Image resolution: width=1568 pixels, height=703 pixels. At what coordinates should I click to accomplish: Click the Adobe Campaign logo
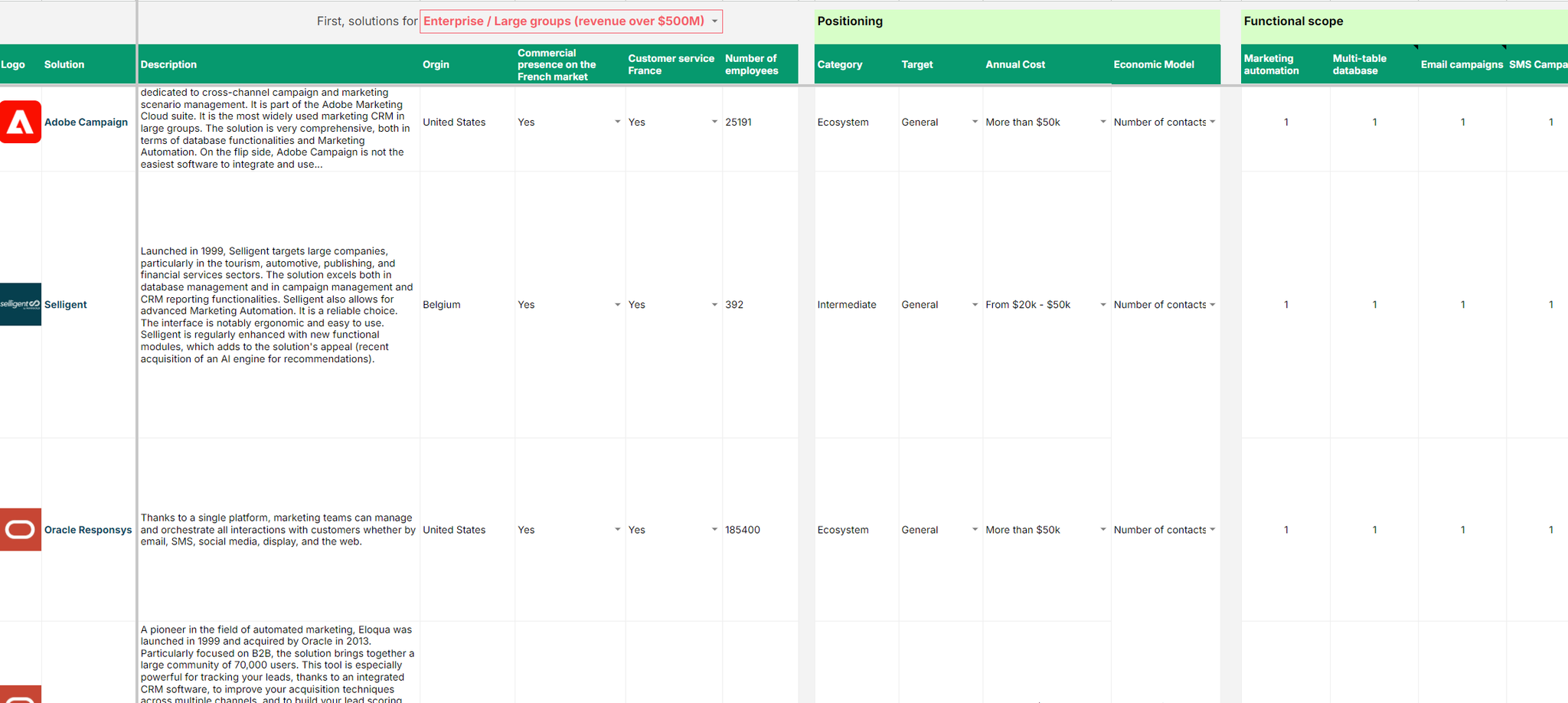click(21, 122)
